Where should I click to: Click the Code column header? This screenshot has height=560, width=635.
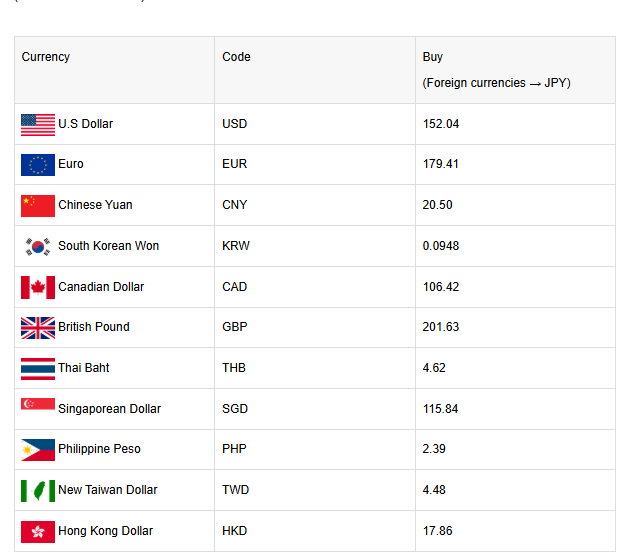(x=236, y=57)
